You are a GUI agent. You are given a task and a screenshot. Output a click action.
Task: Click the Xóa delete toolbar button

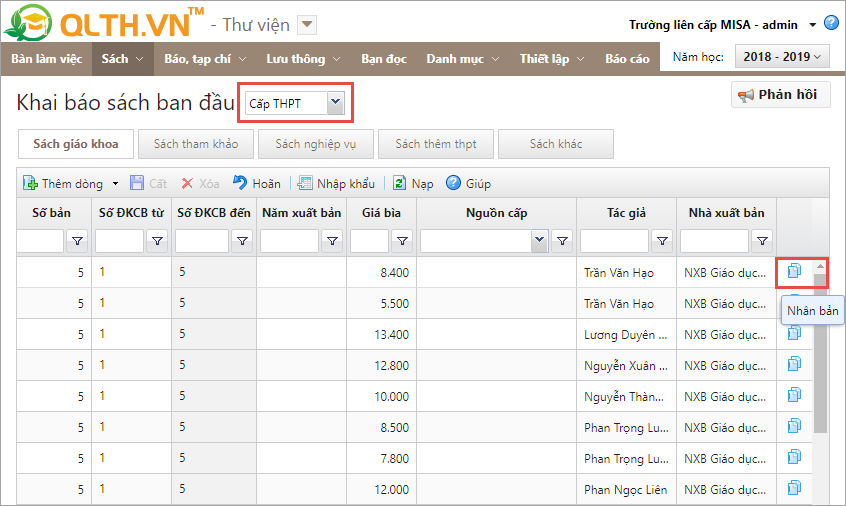tap(200, 183)
